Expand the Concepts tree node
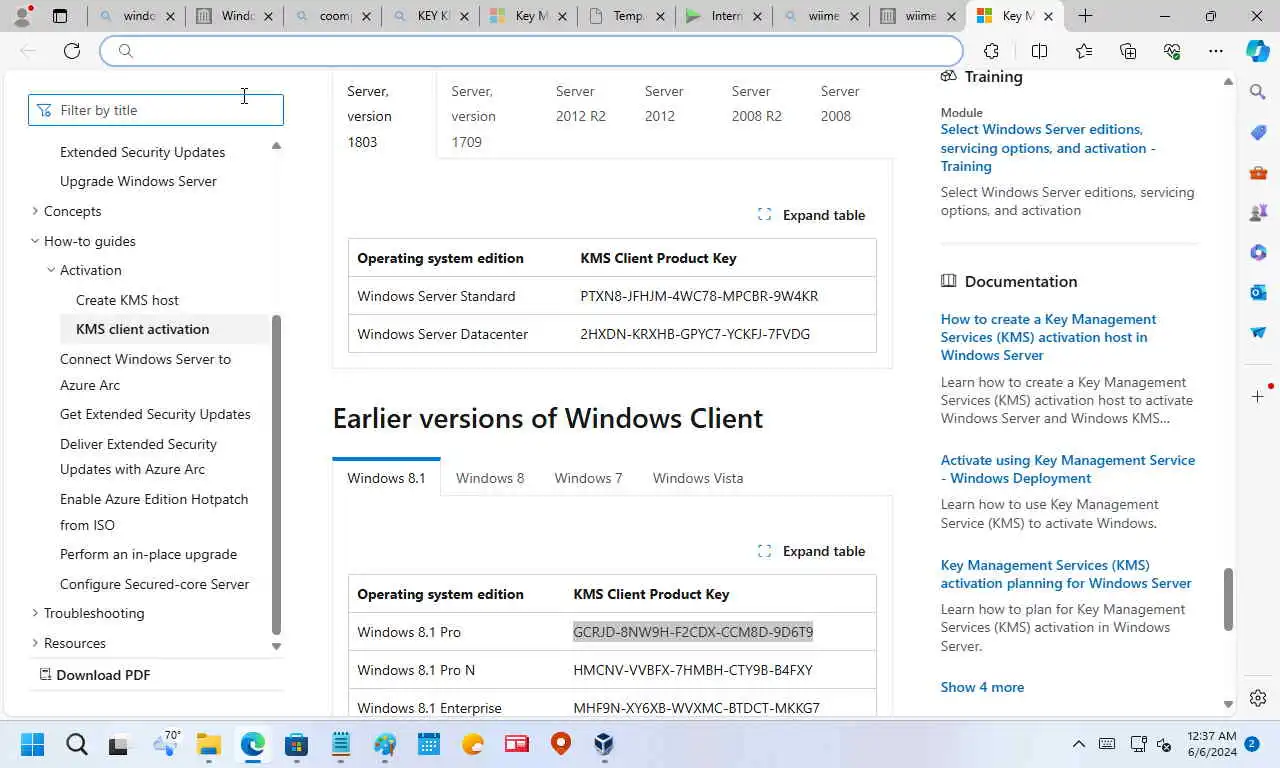Image resolution: width=1280 pixels, height=768 pixels. coord(35,211)
